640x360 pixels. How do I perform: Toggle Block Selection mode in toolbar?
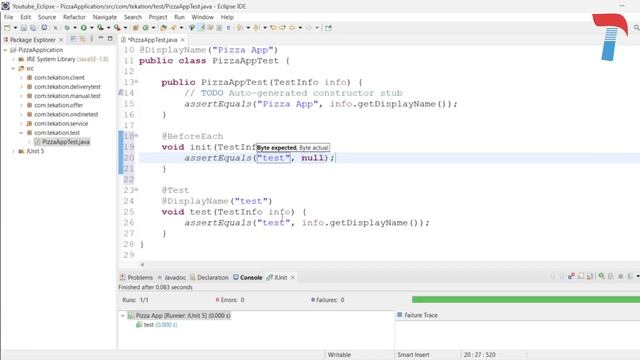pos(219,28)
